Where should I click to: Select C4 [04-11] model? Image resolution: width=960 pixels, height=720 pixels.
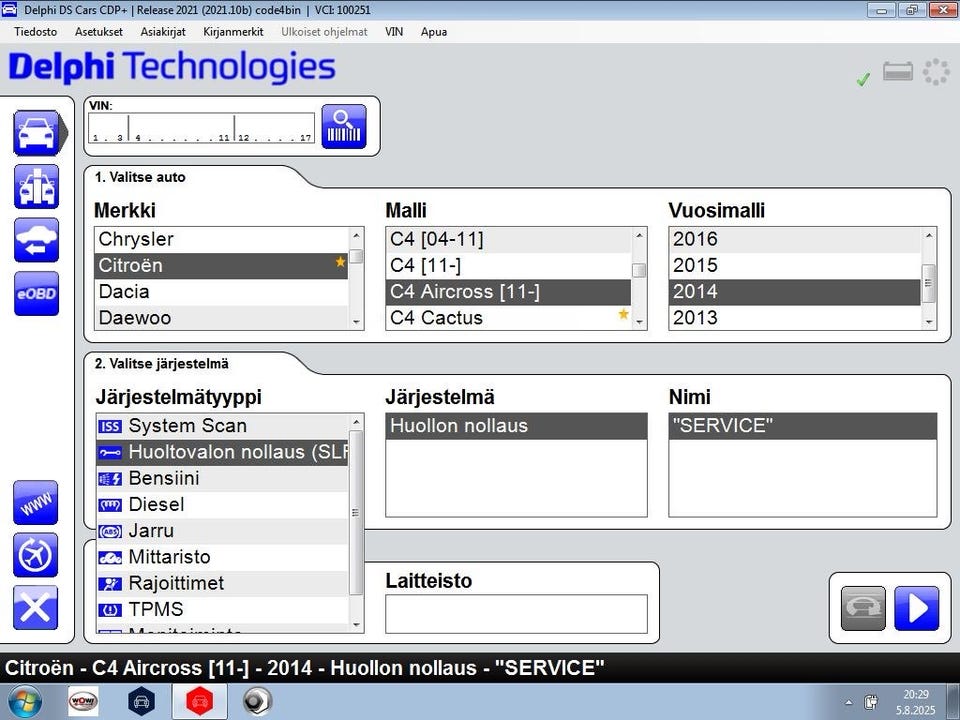pyautogui.click(x=509, y=239)
